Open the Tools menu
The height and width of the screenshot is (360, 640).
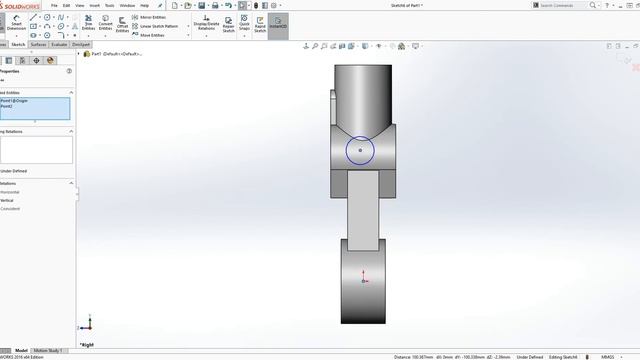(110, 6)
